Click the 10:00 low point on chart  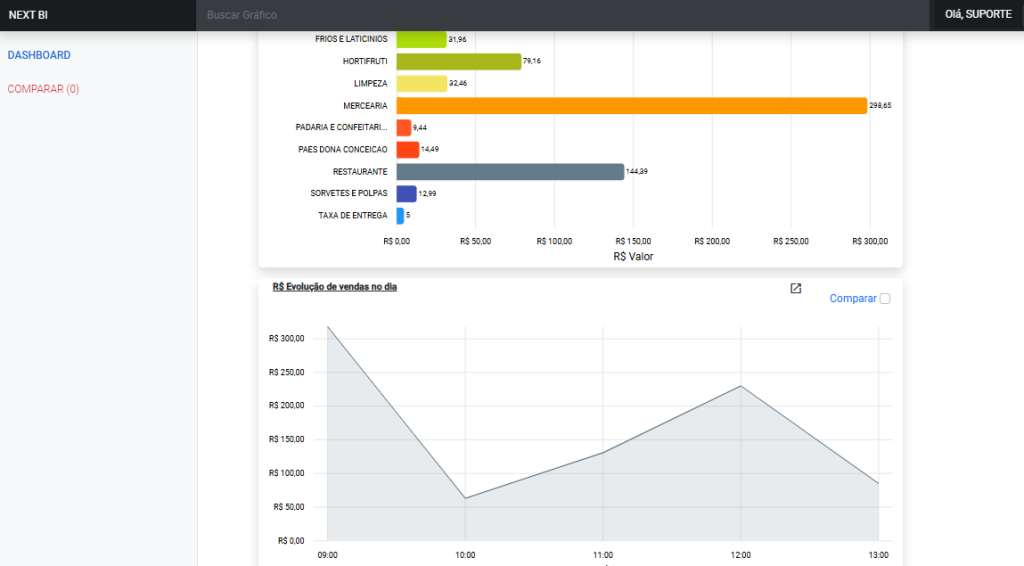tap(465, 498)
